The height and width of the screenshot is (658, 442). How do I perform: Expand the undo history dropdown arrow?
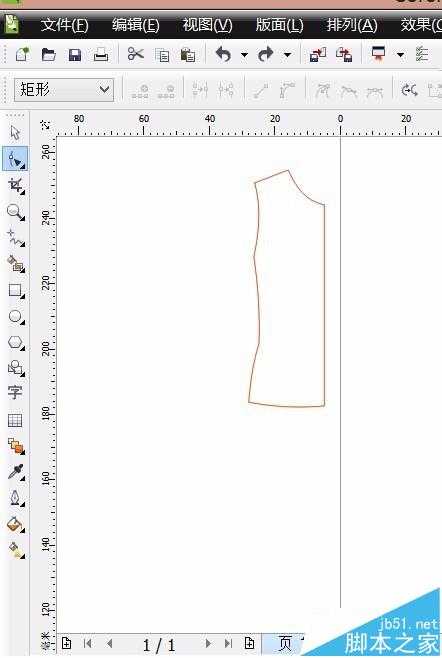point(244,55)
